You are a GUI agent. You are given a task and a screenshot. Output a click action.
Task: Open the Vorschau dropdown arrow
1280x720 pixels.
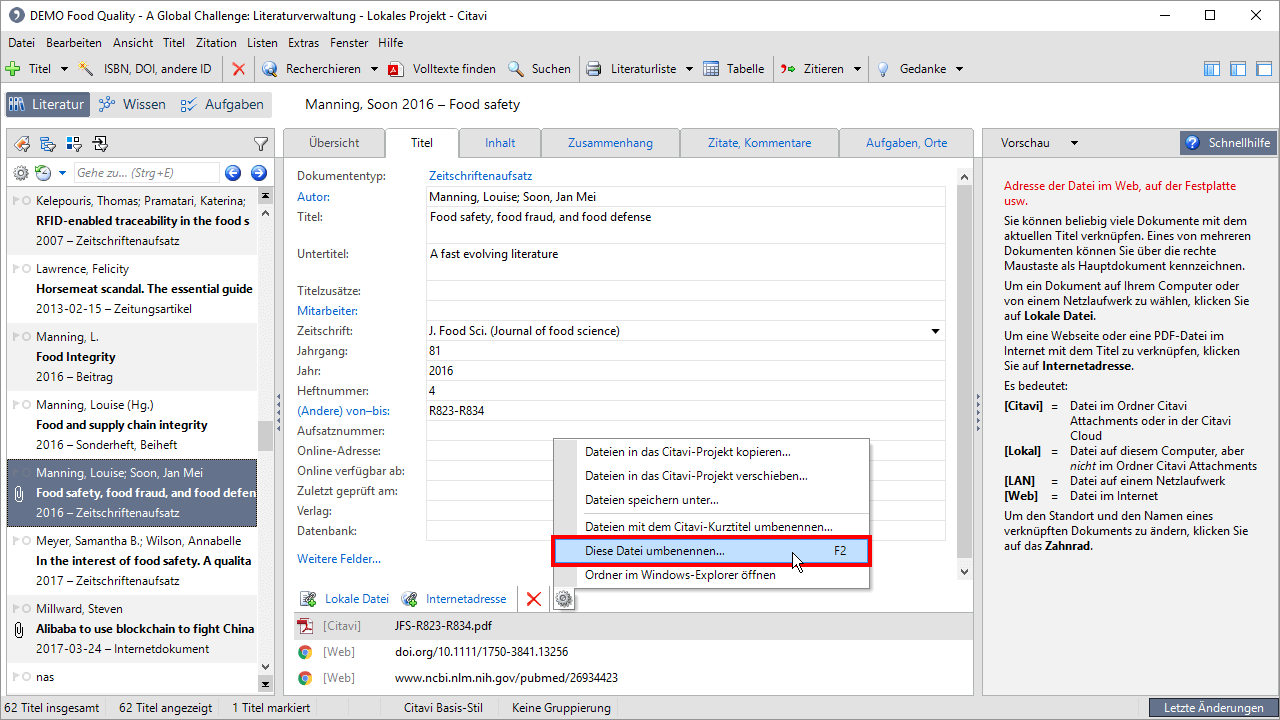[1074, 143]
